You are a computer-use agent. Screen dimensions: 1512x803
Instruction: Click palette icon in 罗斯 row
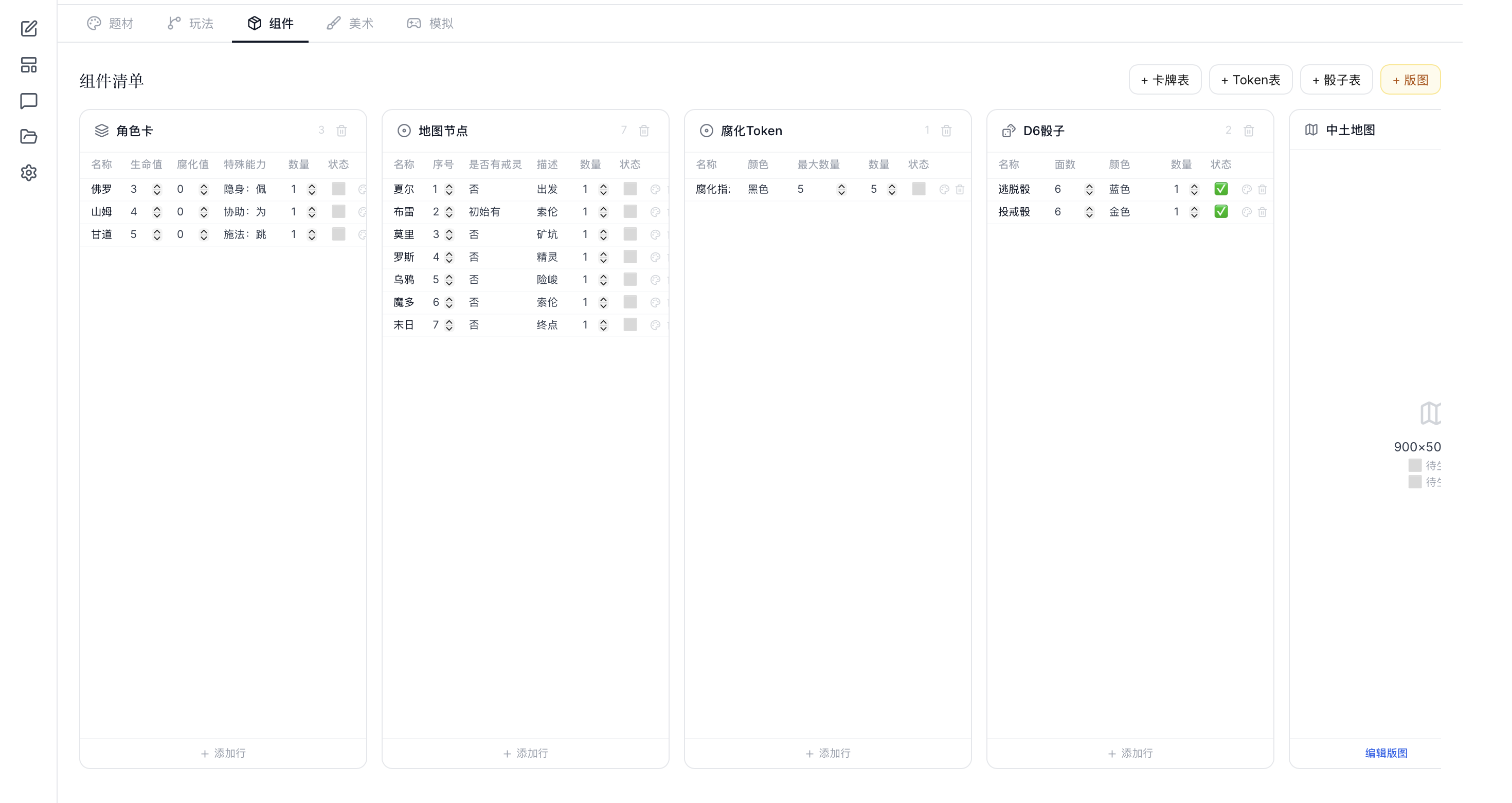[x=656, y=257]
